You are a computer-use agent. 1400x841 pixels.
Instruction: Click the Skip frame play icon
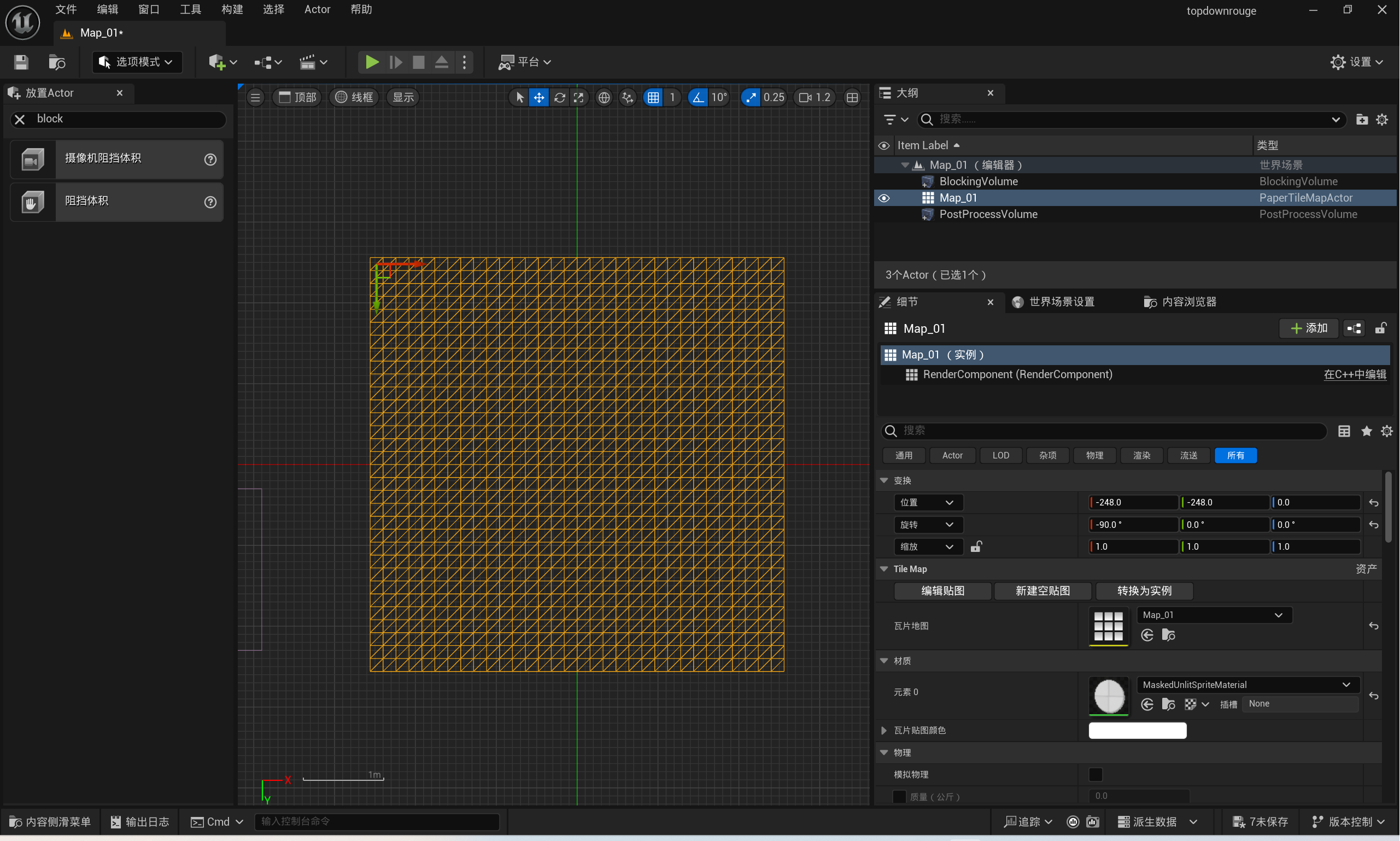click(396, 62)
